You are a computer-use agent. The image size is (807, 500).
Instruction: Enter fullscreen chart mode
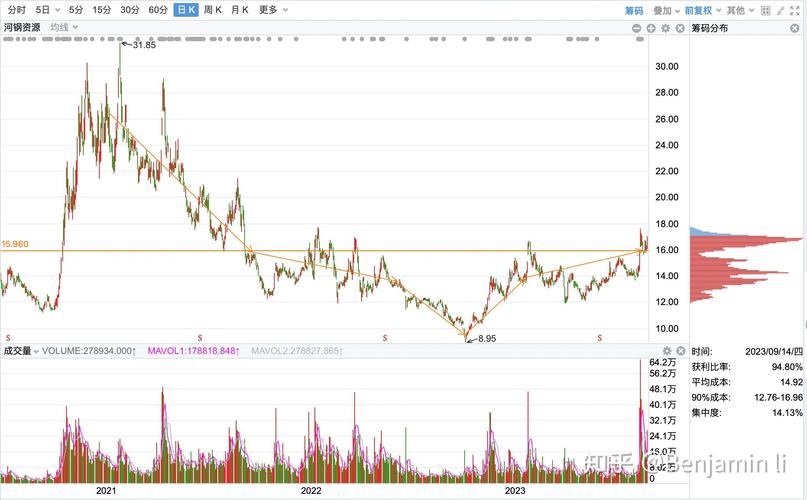tap(795, 10)
